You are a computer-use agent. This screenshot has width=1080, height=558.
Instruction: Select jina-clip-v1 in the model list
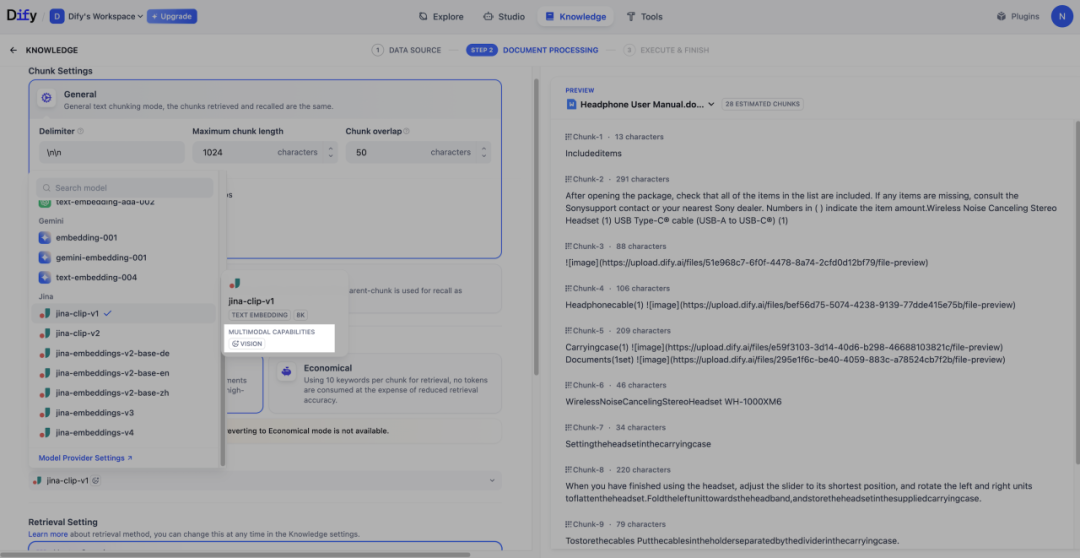pos(125,313)
